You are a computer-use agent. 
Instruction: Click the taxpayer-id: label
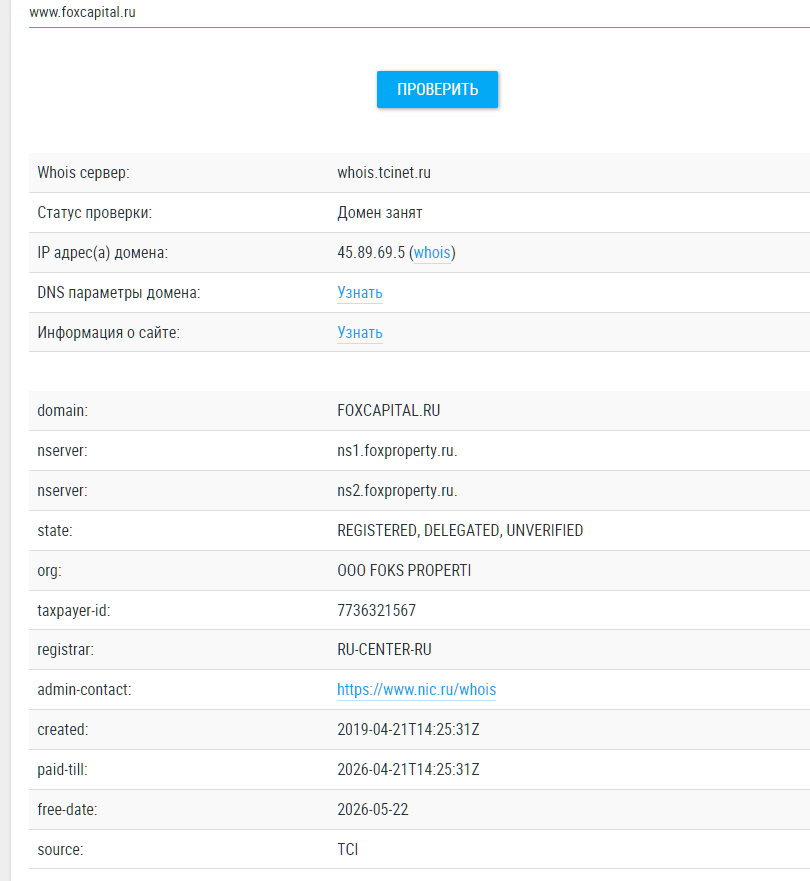click(74, 610)
